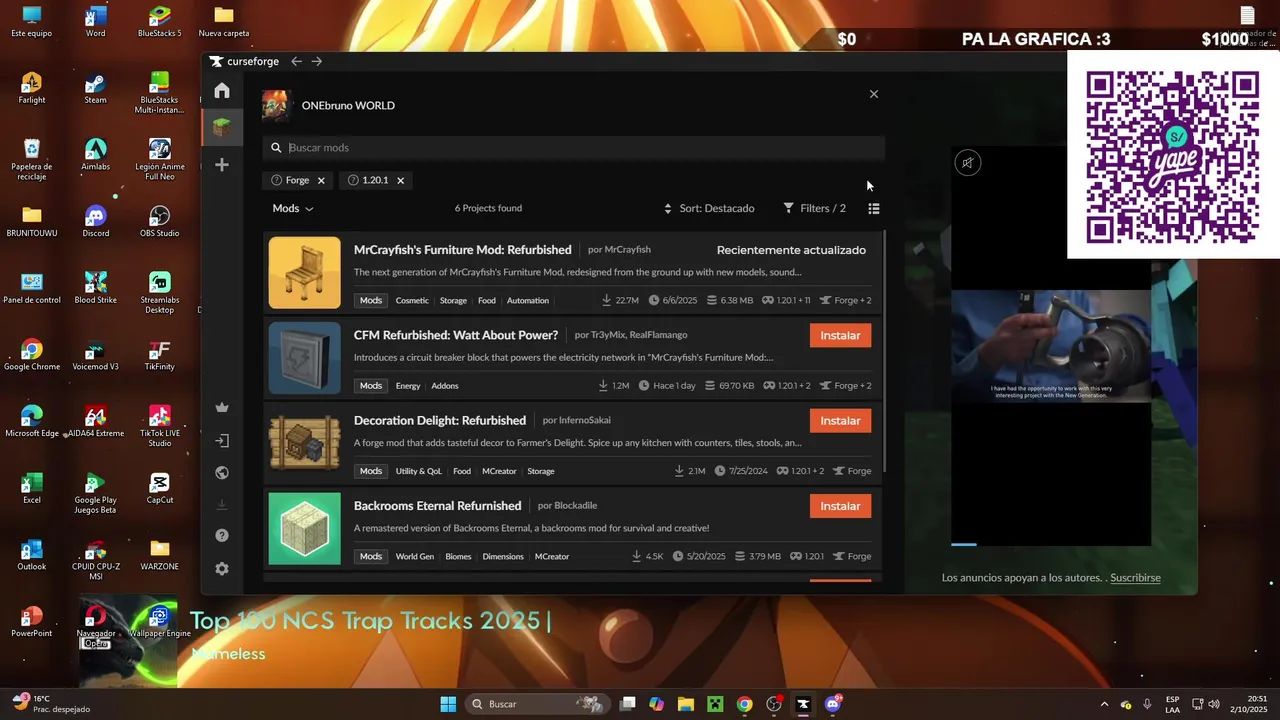The width and height of the screenshot is (1280, 720).
Task: Install CFM Refurbished: Watt About Power?
Action: (840, 336)
